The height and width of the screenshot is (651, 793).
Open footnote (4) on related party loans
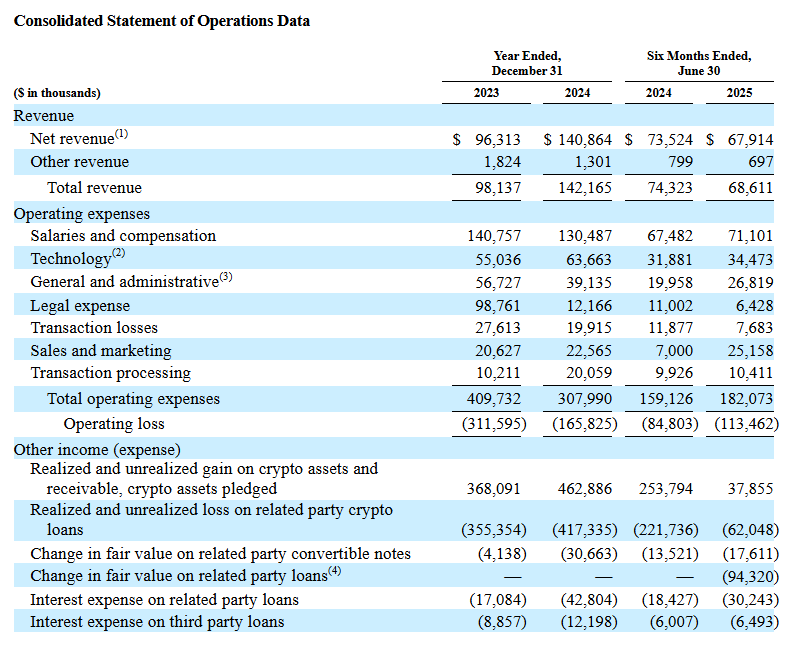click(x=334, y=571)
